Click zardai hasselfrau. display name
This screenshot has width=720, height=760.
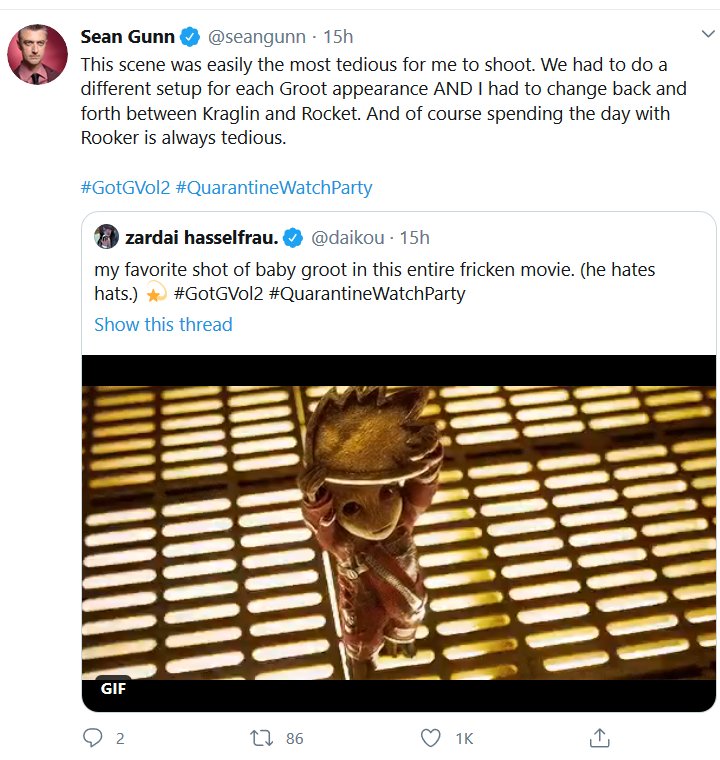click(201, 237)
